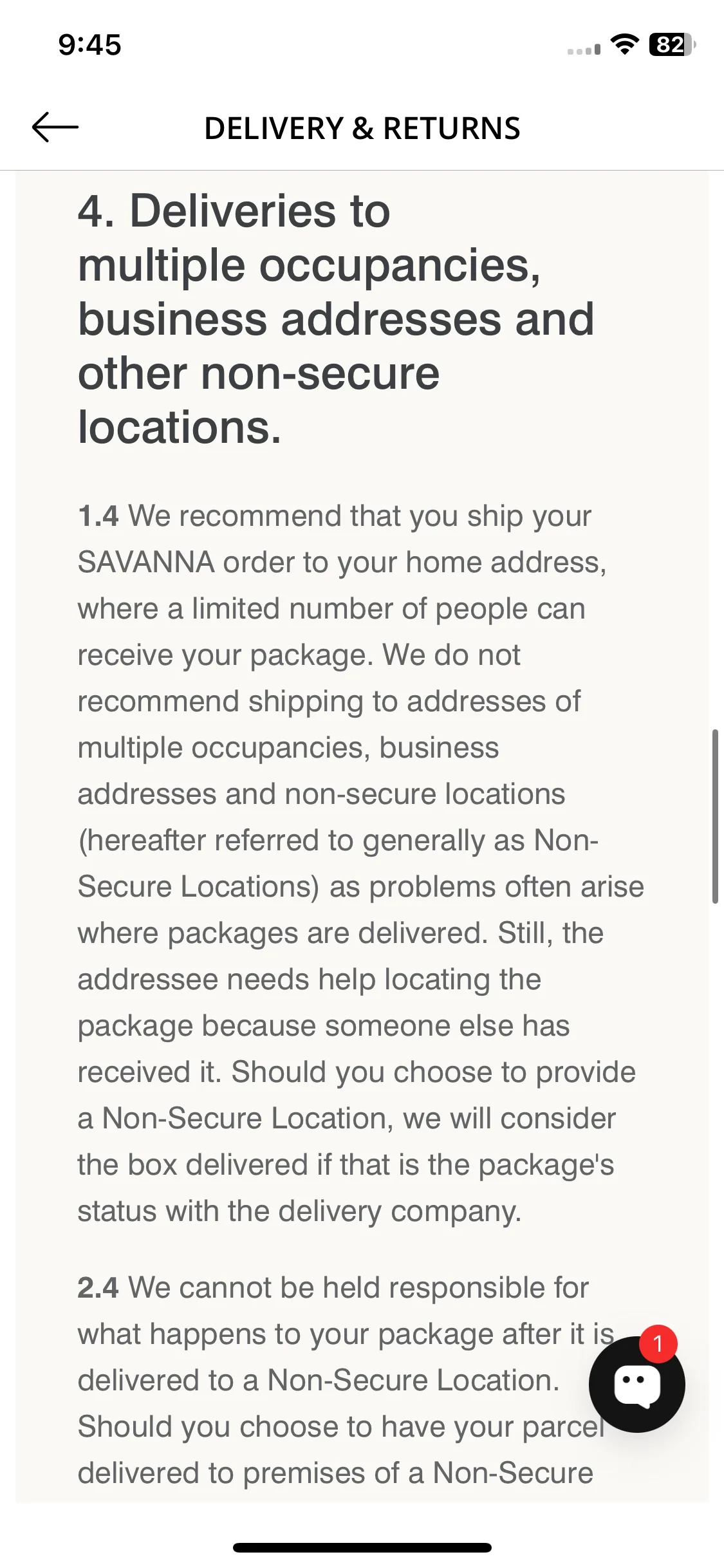Tap the Wi-Fi status icon
Screen dimensions: 724x1568
pyautogui.click(x=624, y=44)
